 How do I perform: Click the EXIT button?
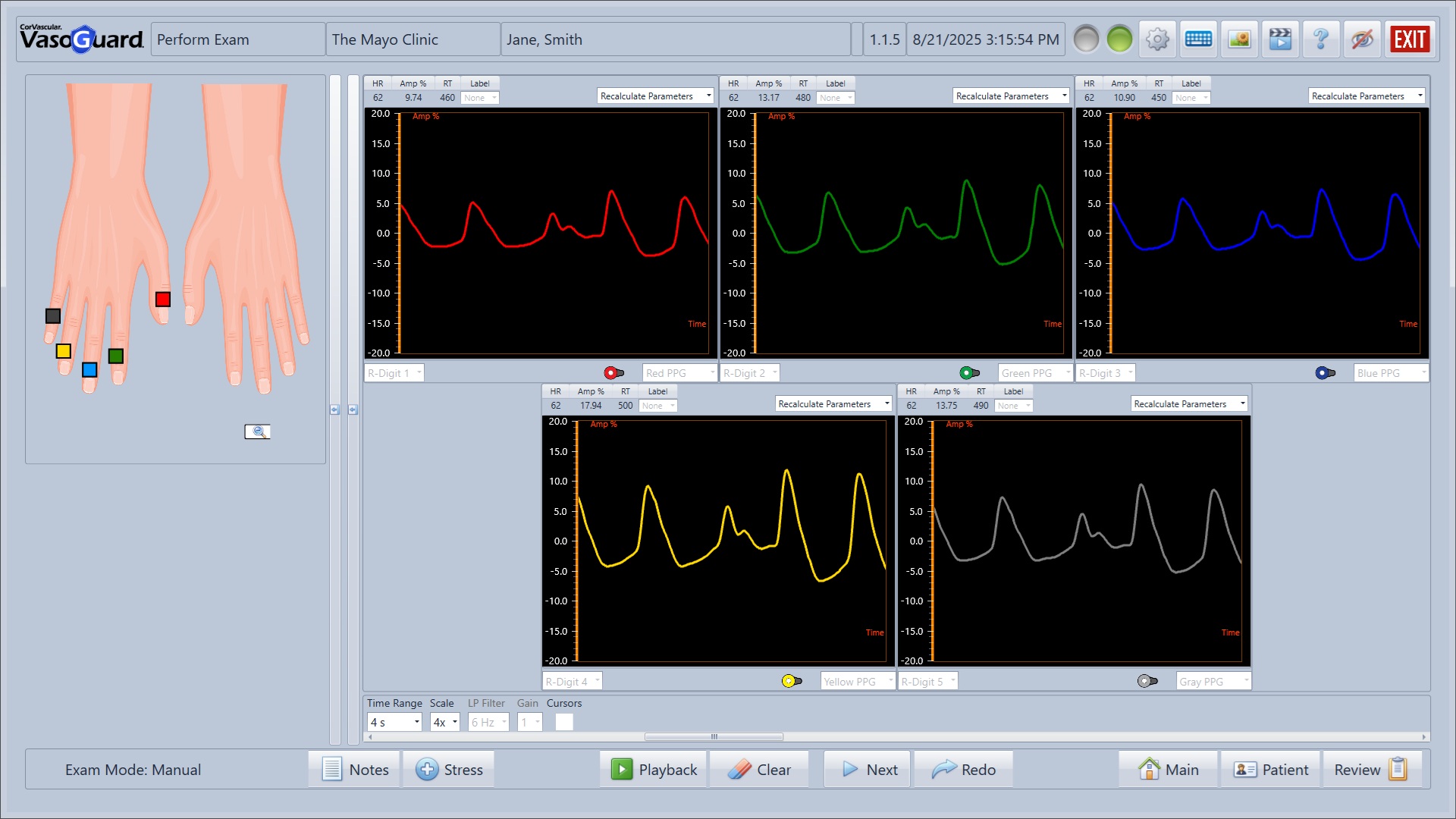pos(1410,39)
